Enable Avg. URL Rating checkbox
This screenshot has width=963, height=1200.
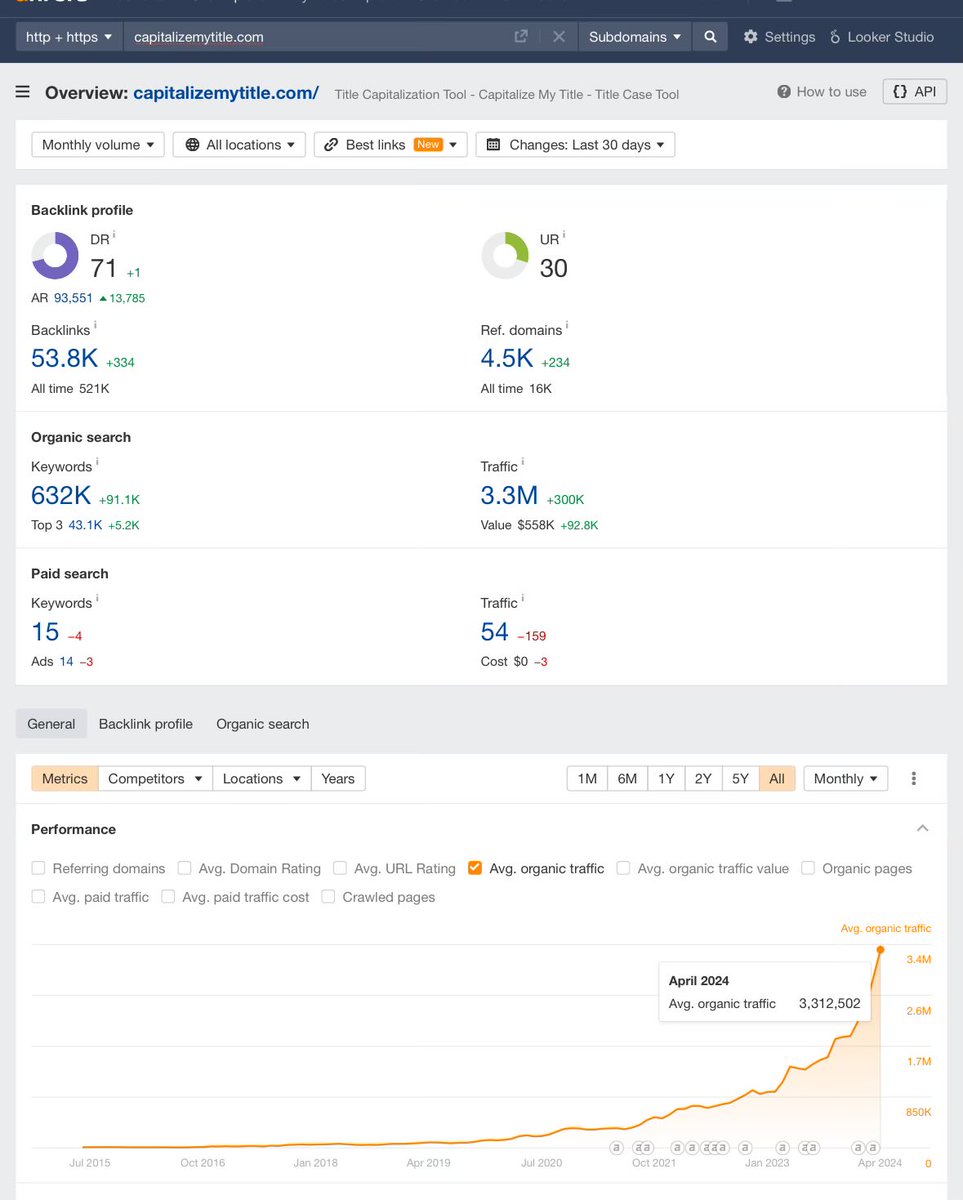click(340, 868)
